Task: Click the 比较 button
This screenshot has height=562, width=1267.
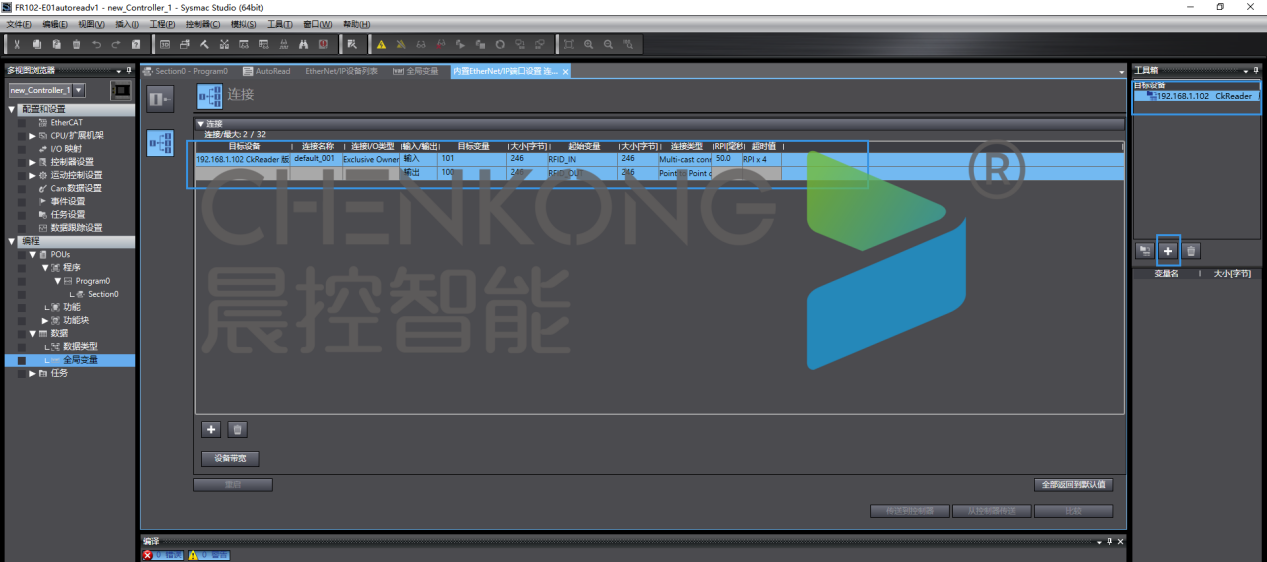Action: [1073, 511]
